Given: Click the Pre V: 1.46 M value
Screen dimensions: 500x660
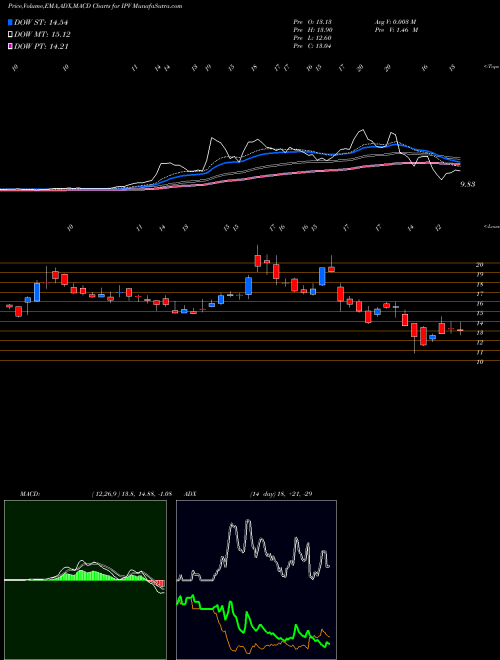Looking at the screenshot, I should pos(396,30).
